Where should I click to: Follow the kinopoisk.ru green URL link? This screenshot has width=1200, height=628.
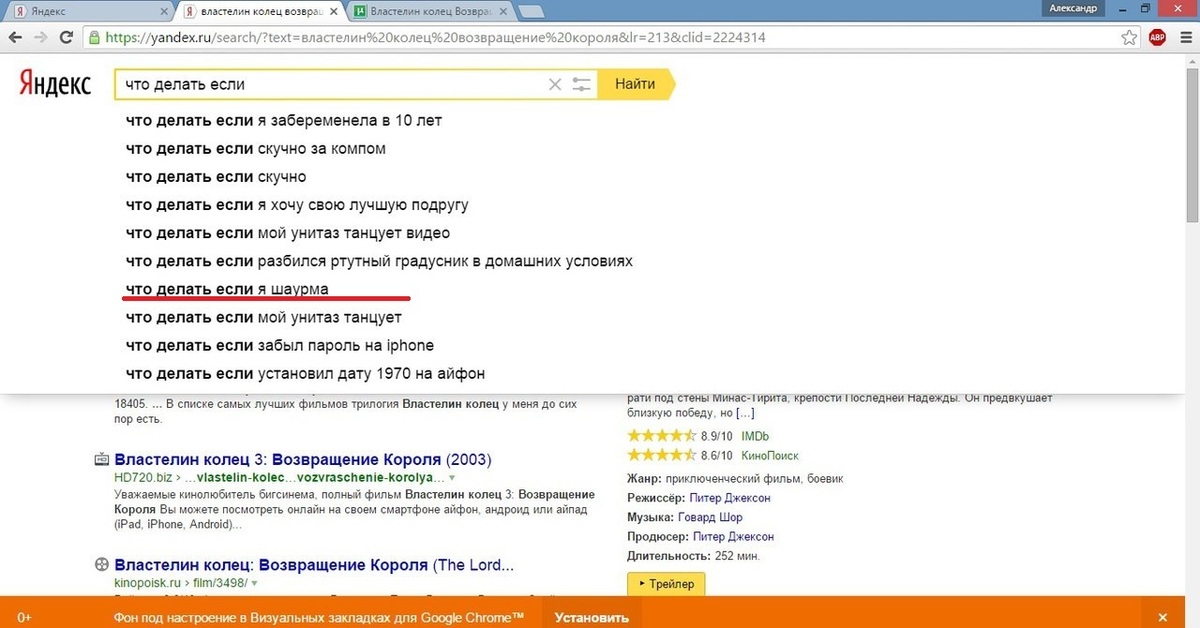[180, 582]
